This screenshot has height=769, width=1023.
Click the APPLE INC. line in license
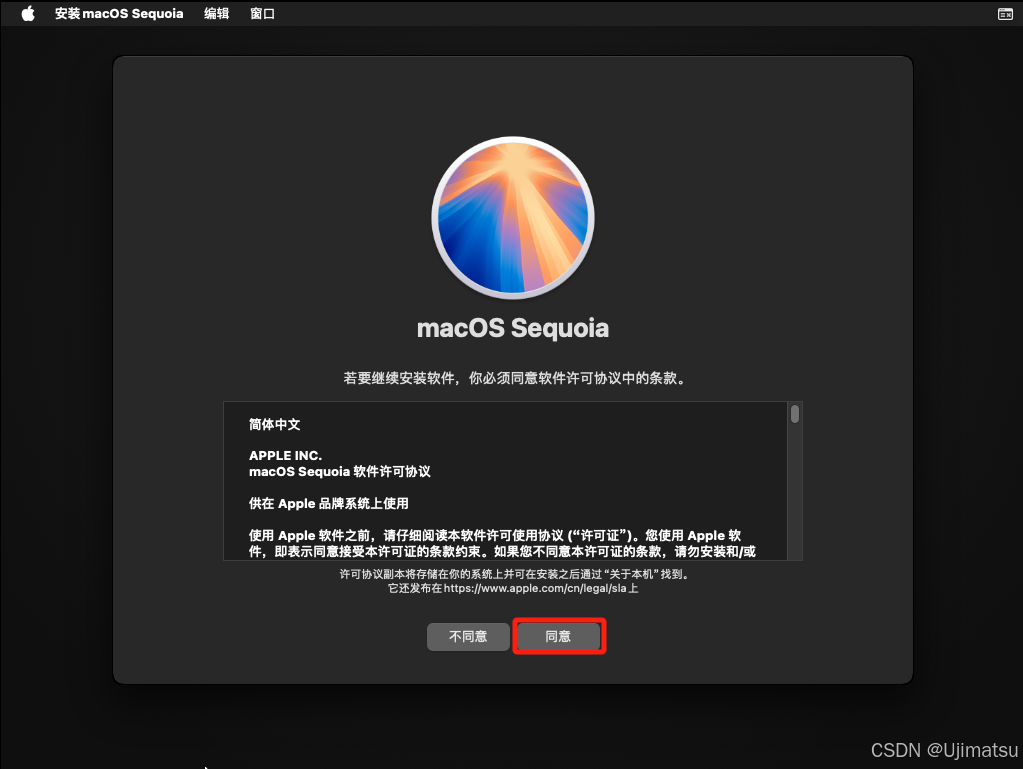tap(285, 455)
